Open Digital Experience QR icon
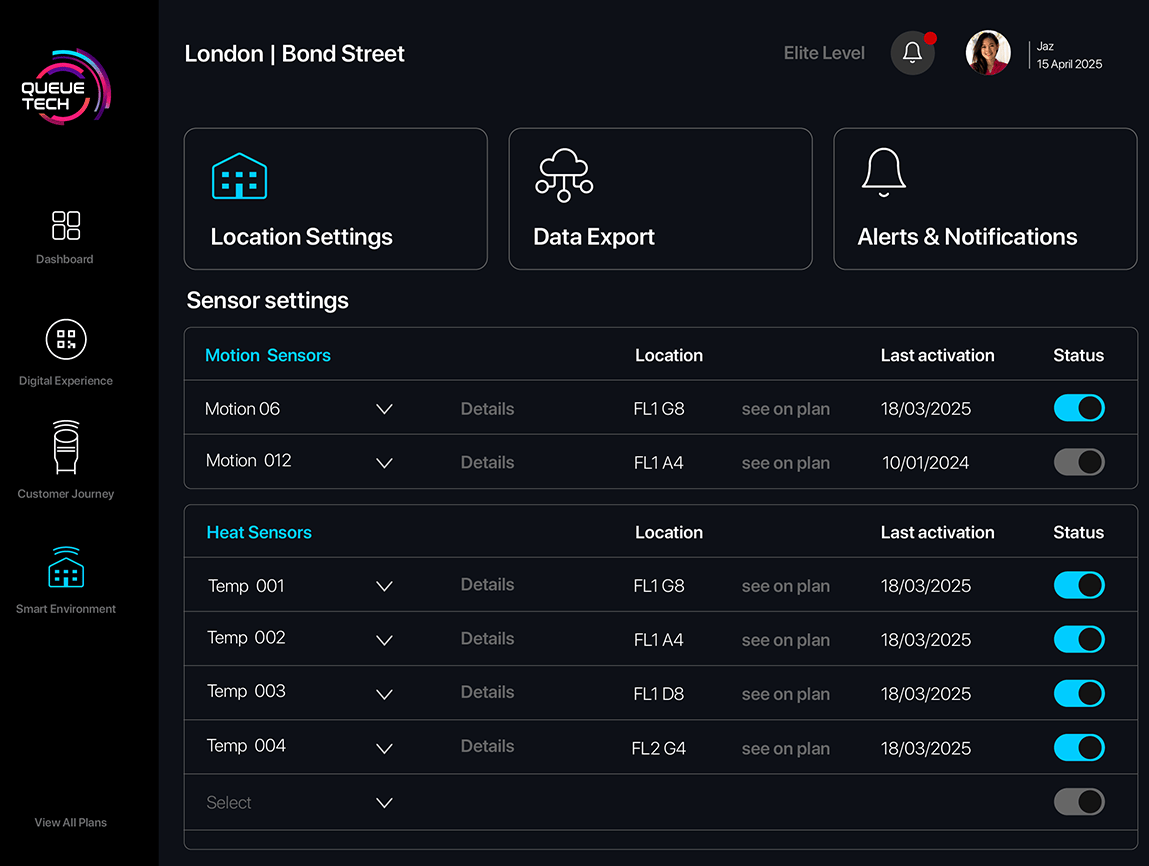 click(x=66, y=340)
